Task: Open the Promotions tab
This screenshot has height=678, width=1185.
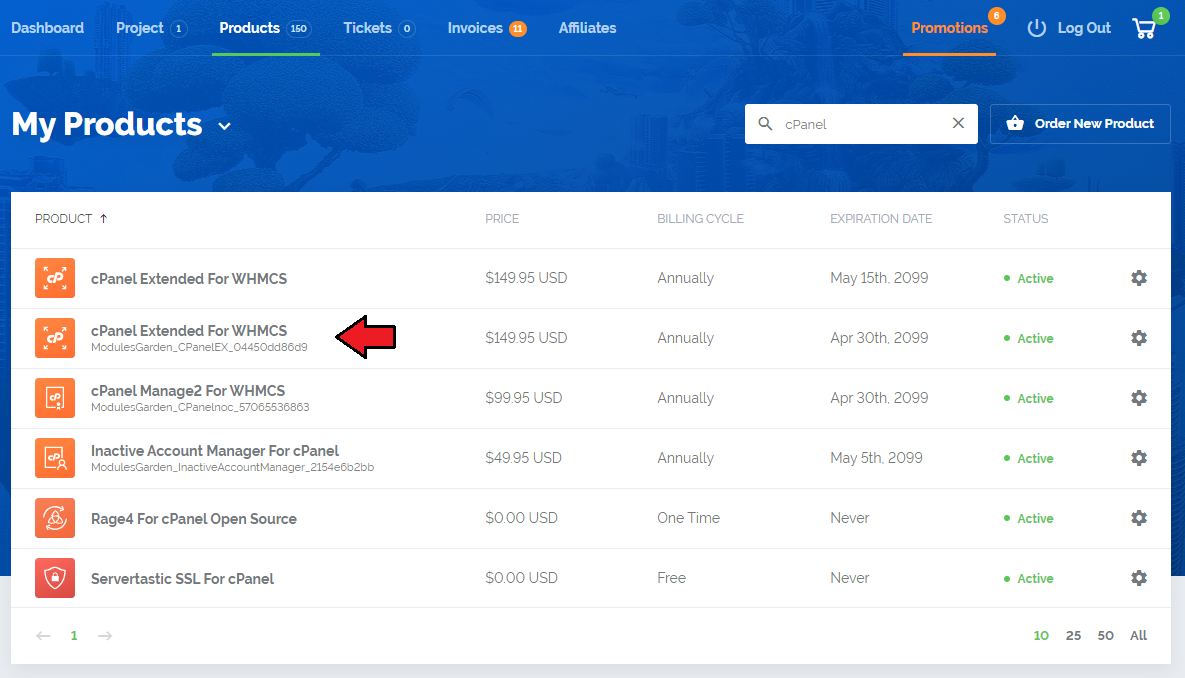Action: tap(949, 28)
